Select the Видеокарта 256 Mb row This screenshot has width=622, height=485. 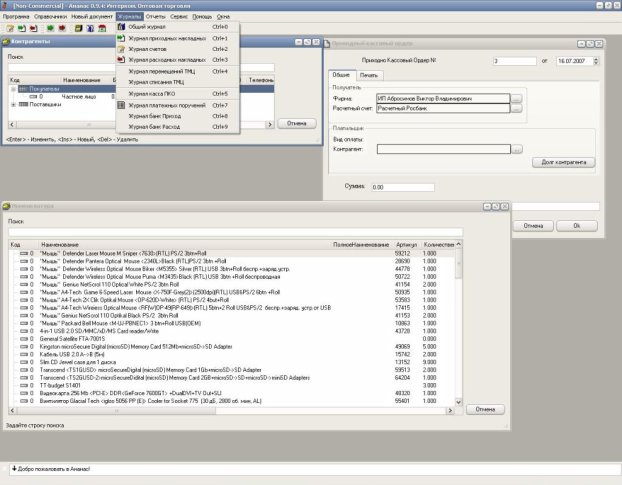(x=232, y=393)
